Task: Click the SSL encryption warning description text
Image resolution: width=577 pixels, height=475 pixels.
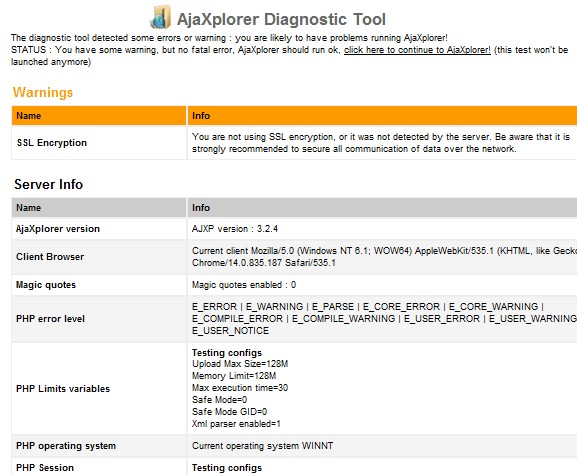Action: click(x=380, y=143)
